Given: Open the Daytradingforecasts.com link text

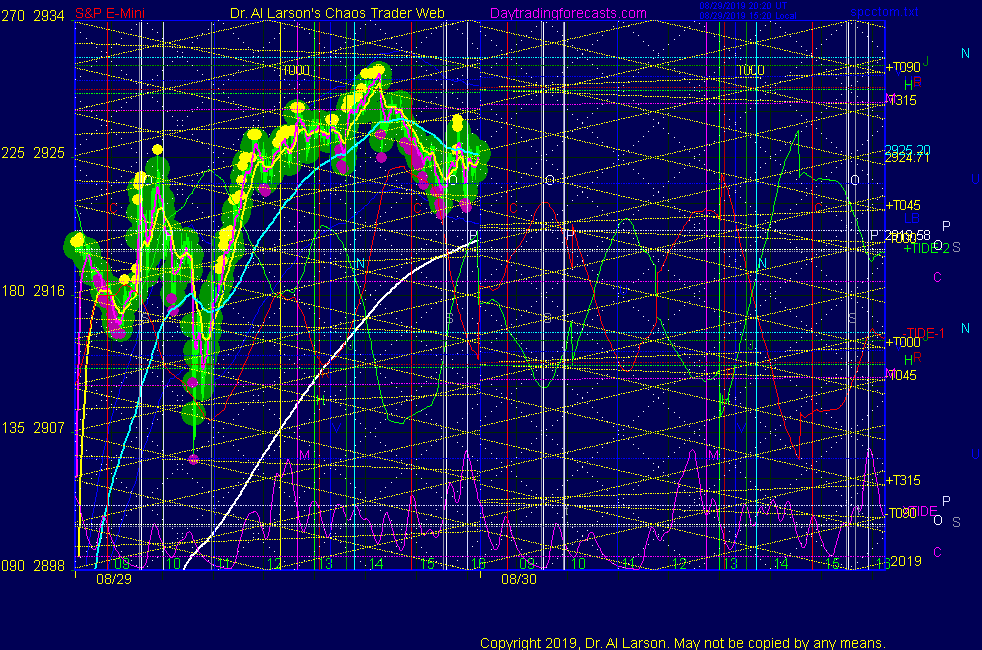Looking at the screenshot, I should point(568,13).
